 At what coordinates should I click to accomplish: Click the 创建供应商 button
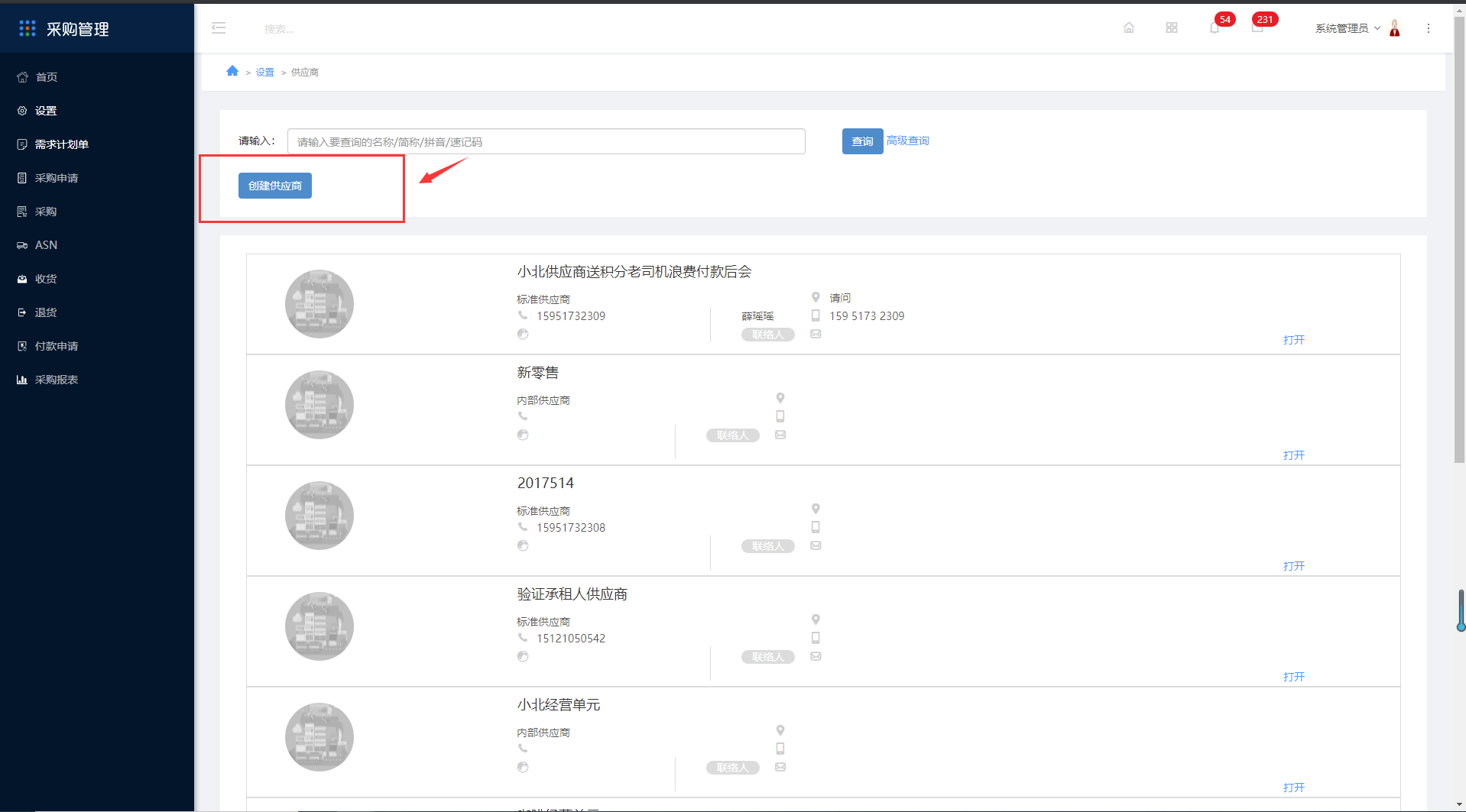[275, 186]
